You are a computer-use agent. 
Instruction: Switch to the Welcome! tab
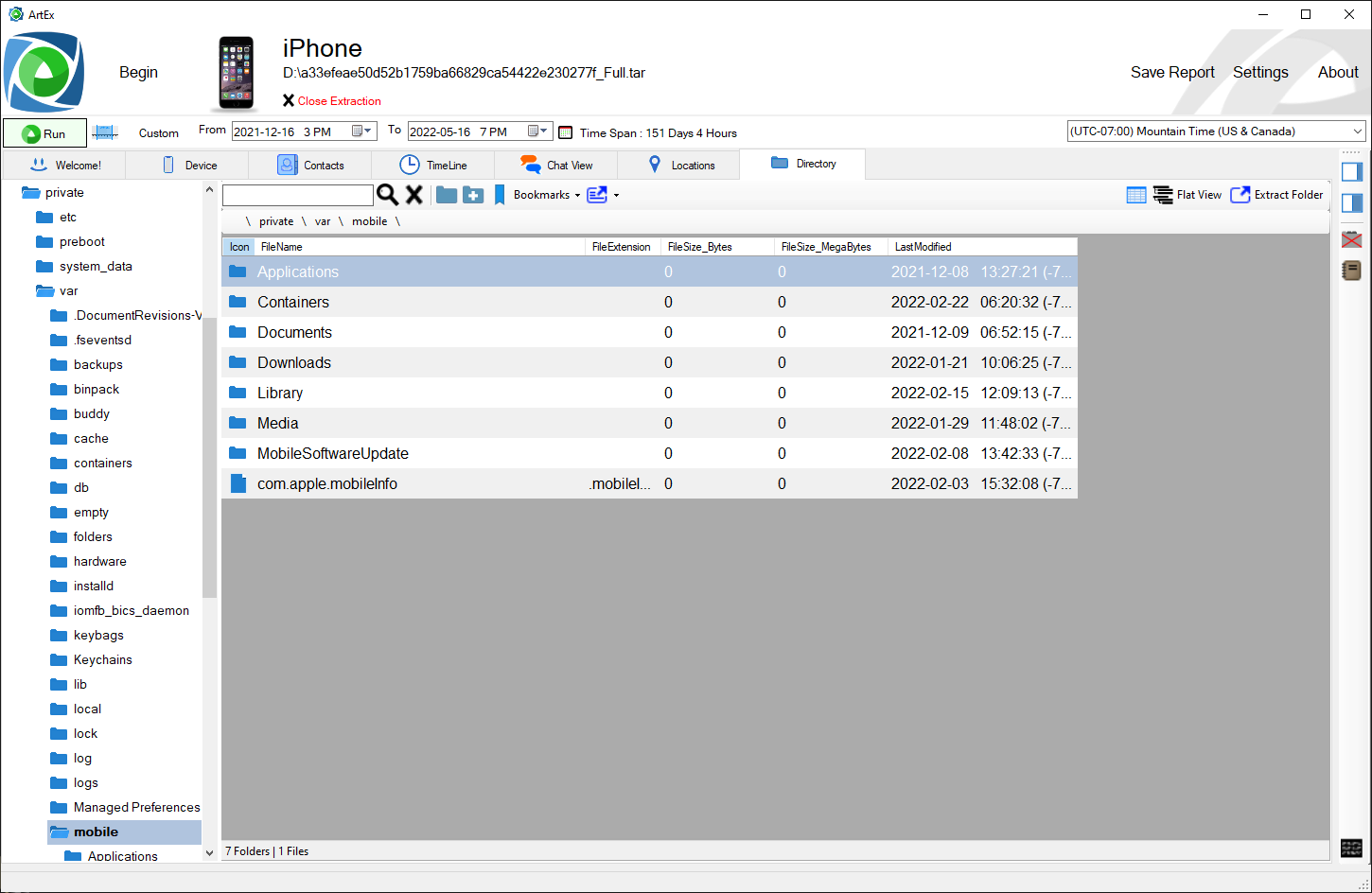[x=63, y=165]
